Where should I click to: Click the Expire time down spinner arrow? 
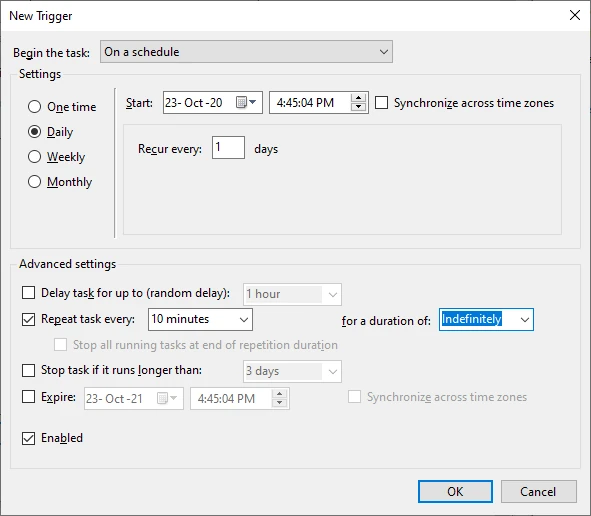pos(279,403)
